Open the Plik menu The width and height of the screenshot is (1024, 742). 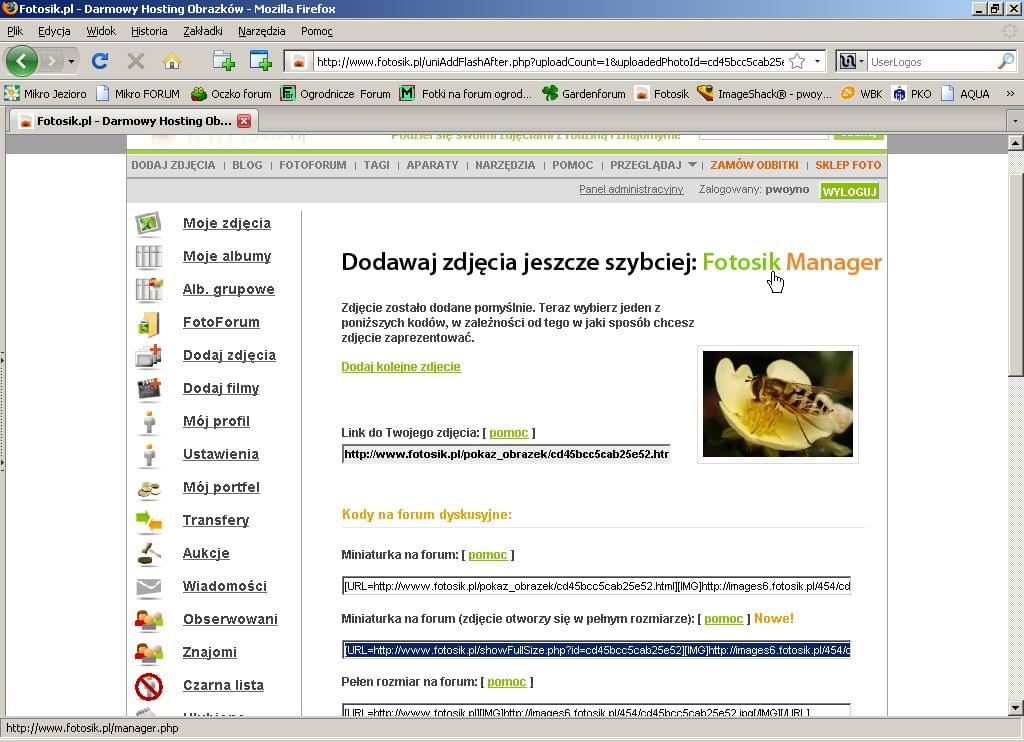[14, 31]
